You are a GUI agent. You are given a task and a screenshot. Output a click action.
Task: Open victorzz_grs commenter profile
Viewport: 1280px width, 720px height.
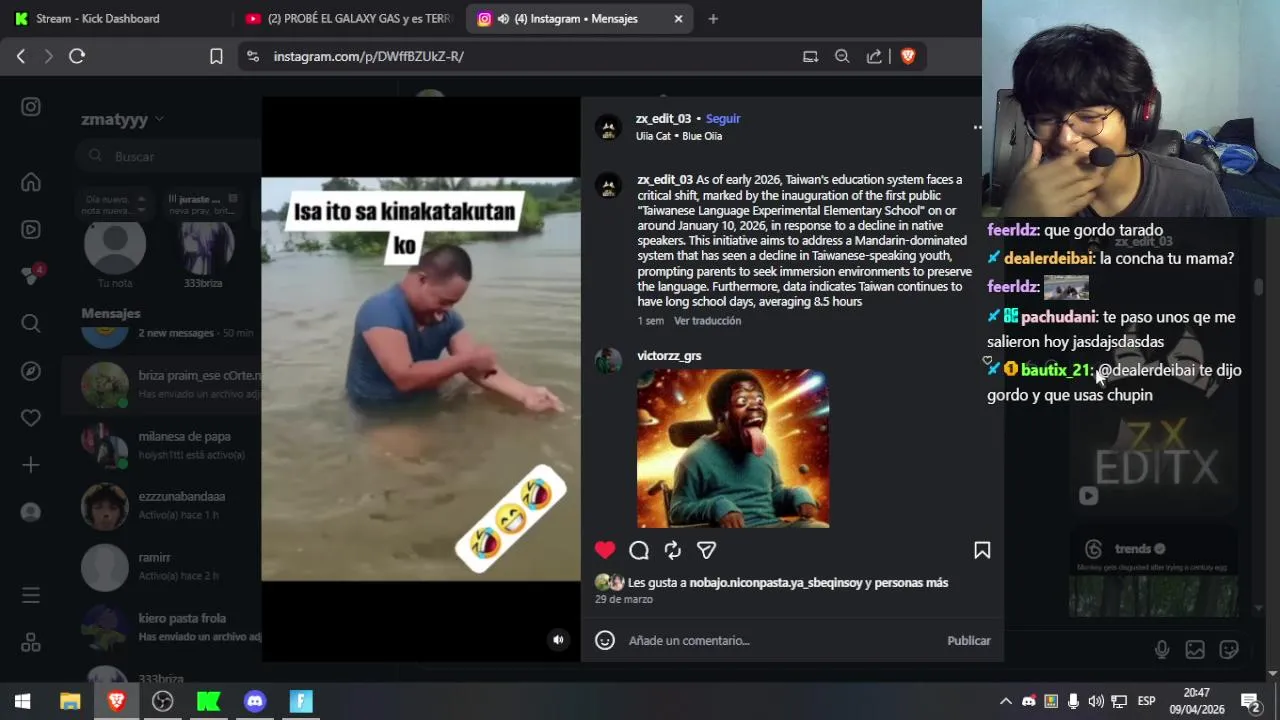(669, 356)
